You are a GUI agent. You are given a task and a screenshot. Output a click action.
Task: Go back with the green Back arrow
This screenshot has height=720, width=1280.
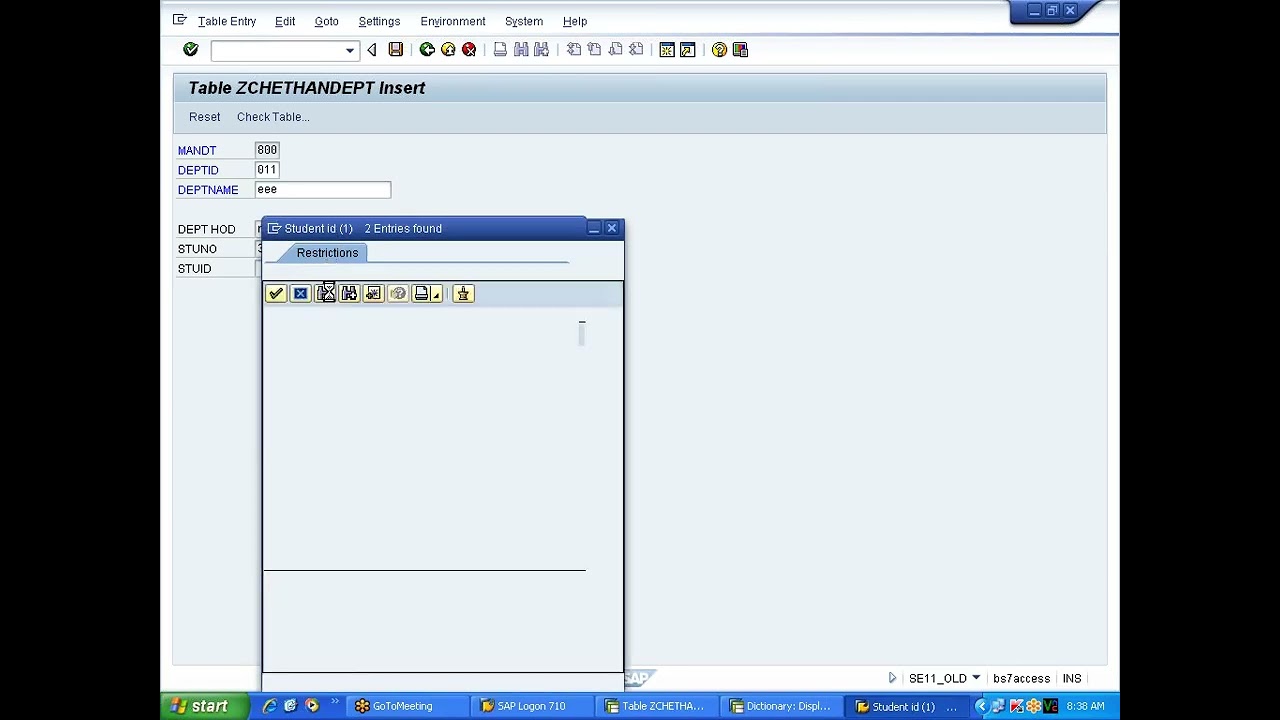427,50
